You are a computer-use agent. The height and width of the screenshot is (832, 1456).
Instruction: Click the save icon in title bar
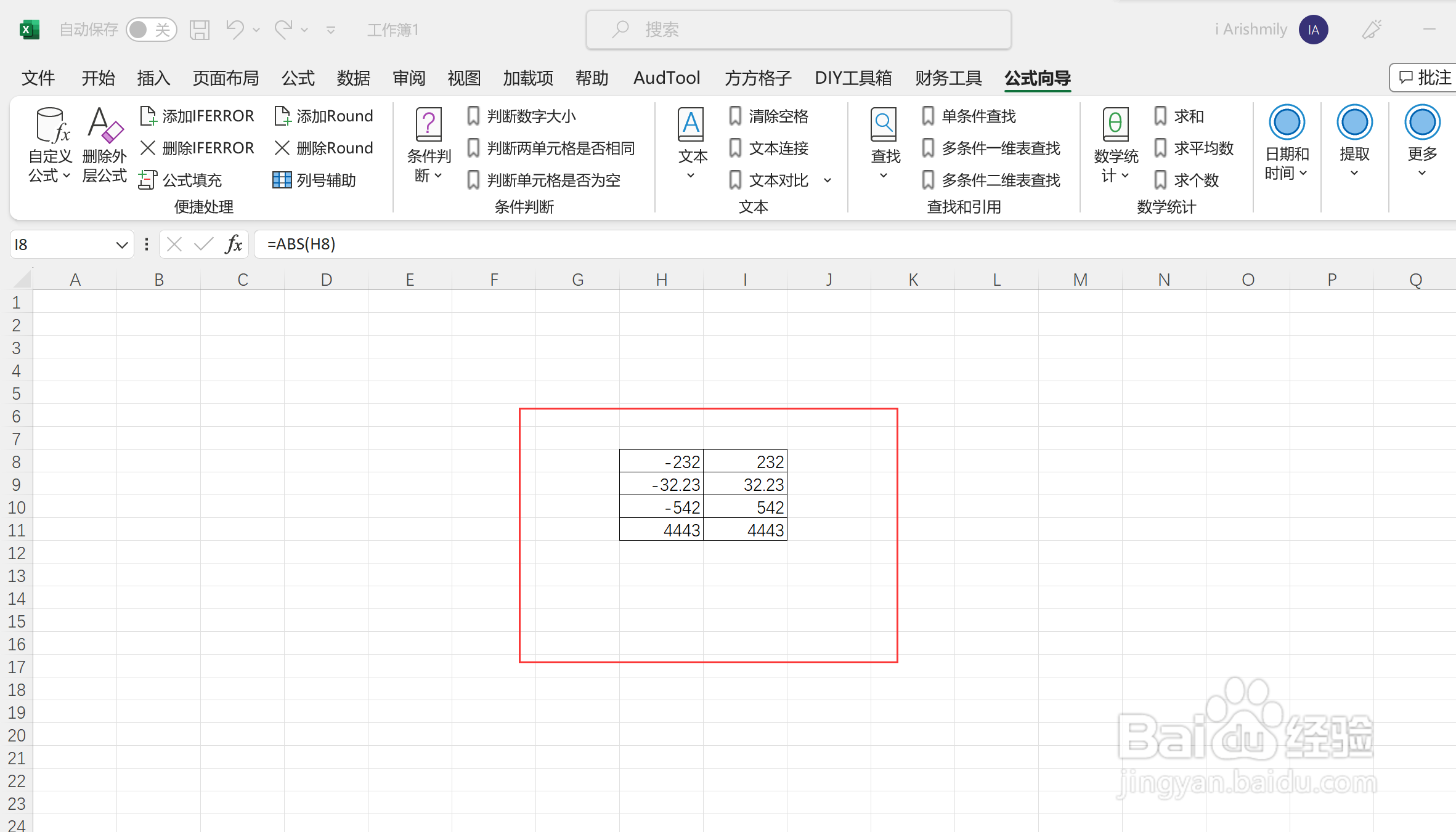[x=200, y=30]
